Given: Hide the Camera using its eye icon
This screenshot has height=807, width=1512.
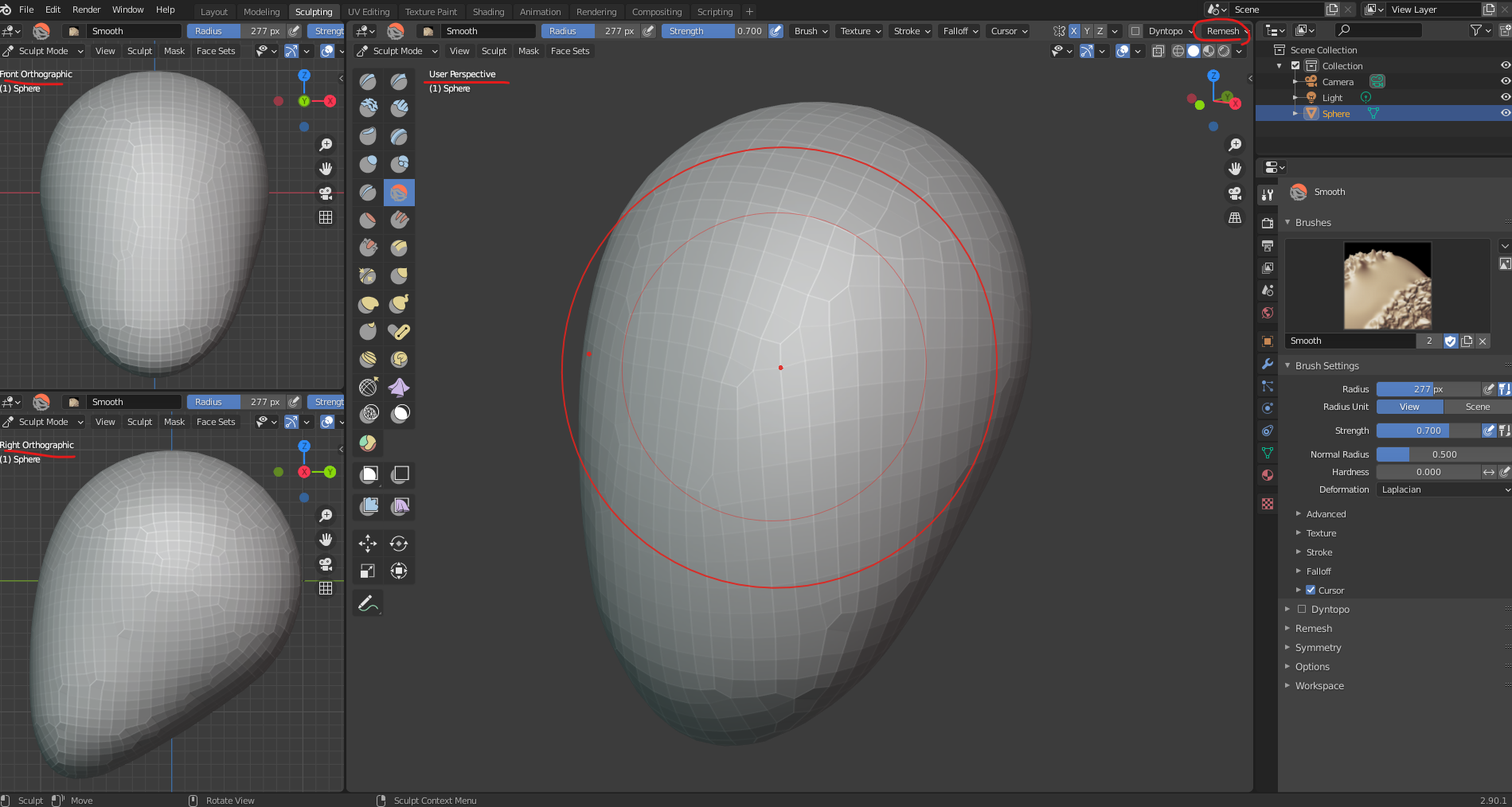Looking at the screenshot, I should tap(1505, 82).
